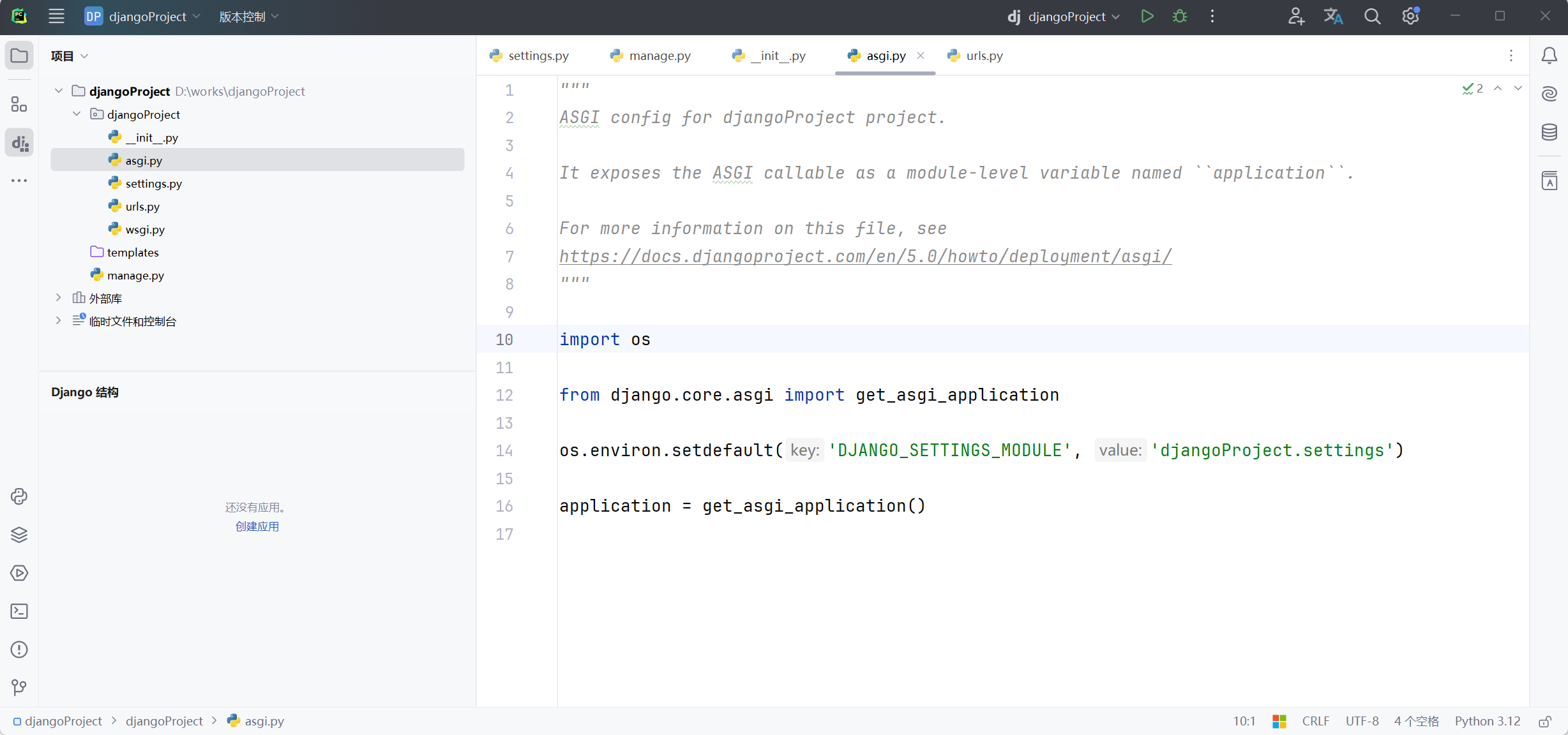The image size is (1568, 735).
Task: Select wsgi.py in project tree
Action: point(257,229)
